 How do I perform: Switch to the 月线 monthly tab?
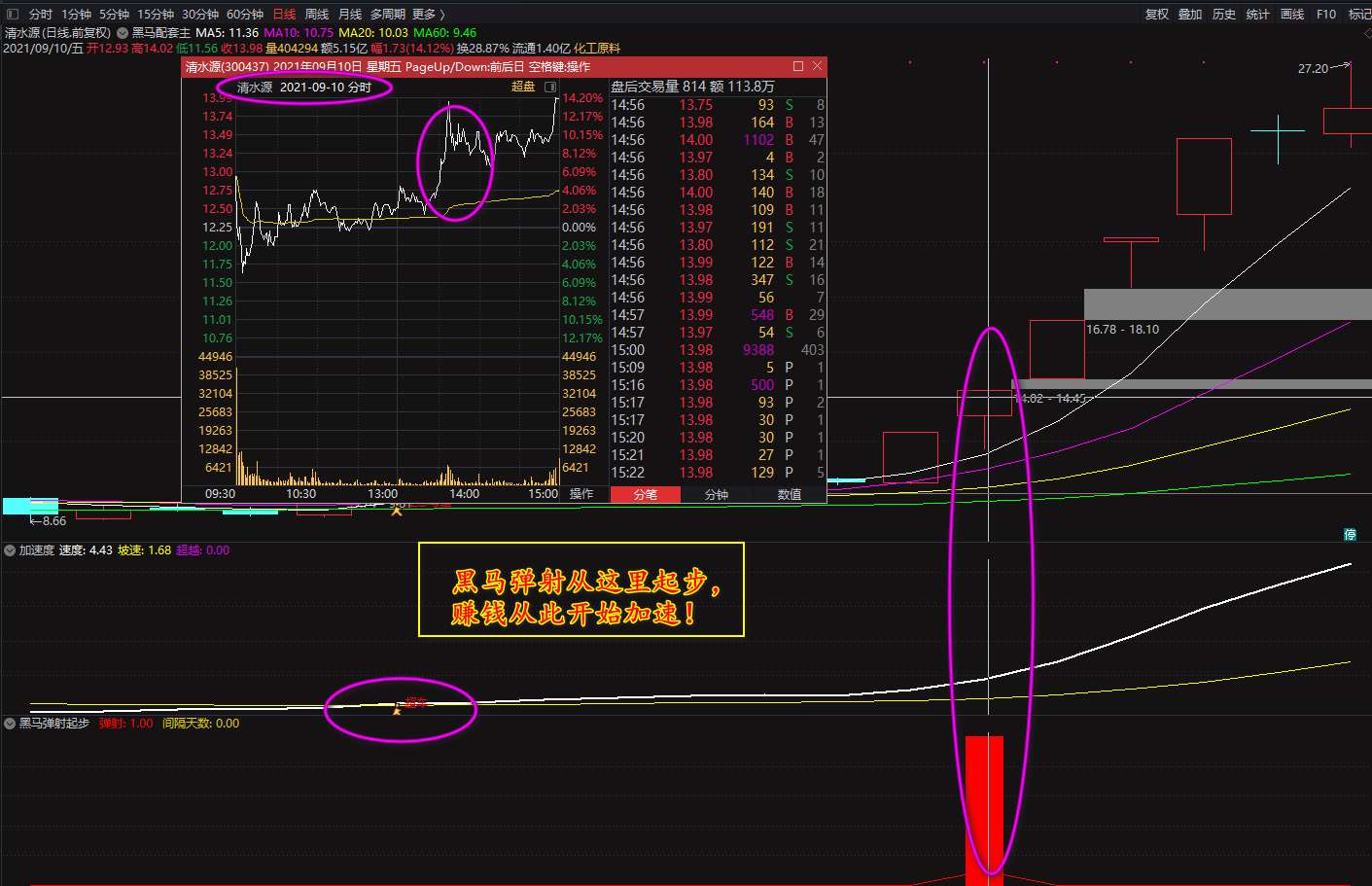[350, 15]
